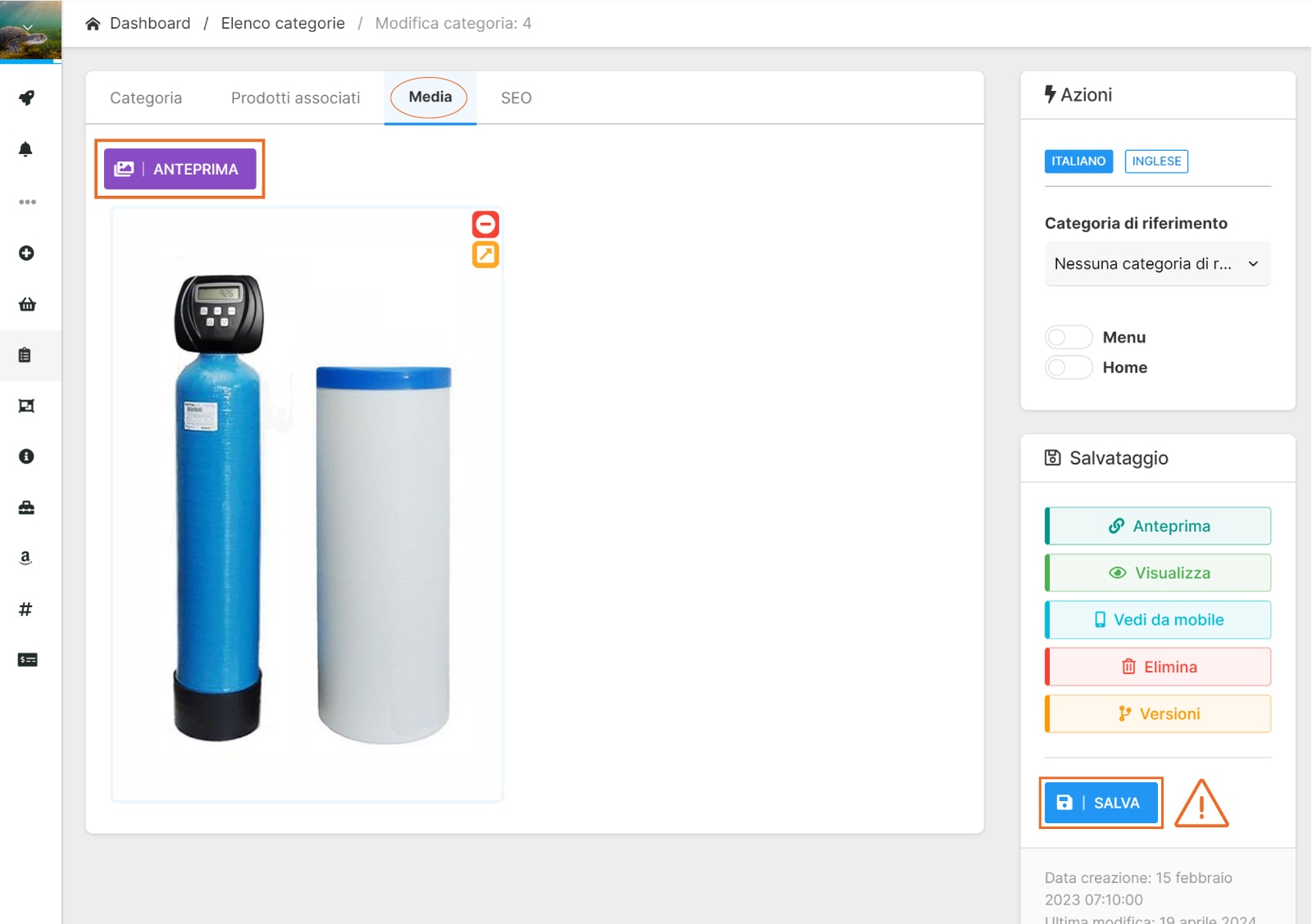1312x924 pixels.
Task: Open notifications bell in sidebar
Action: tap(26, 149)
